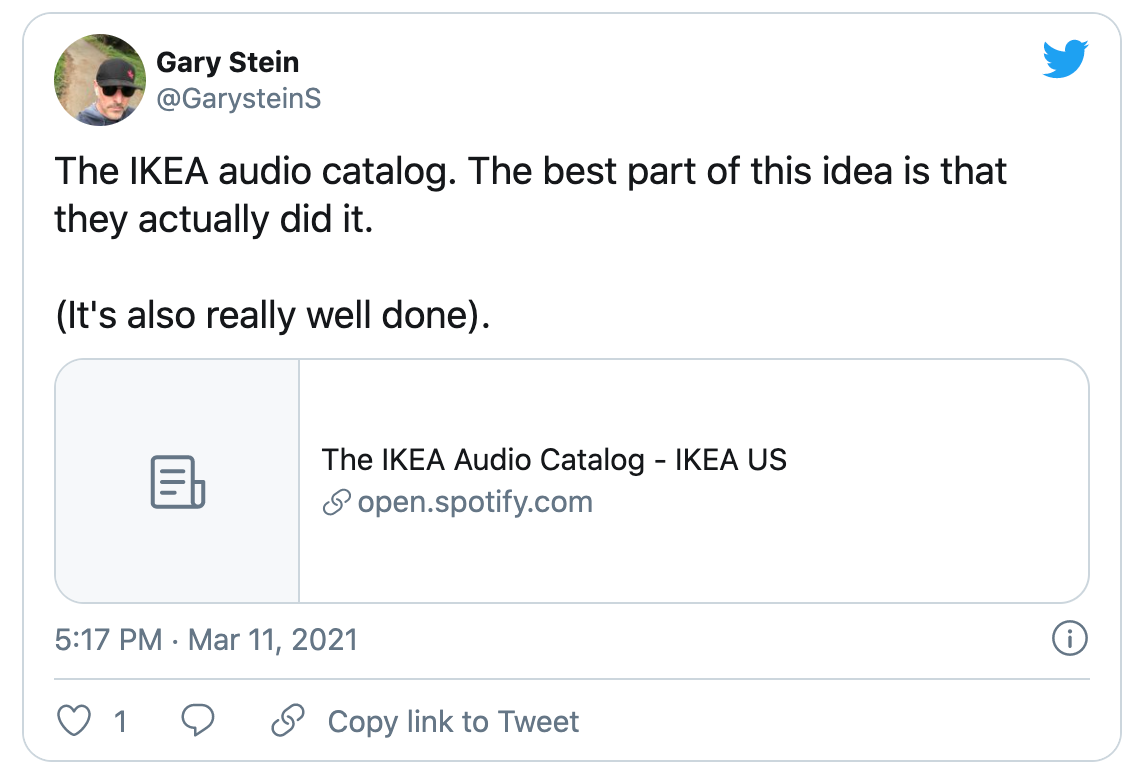
Task: Open Gary Stein's profile picture
Action: click(x=100, y=80)
